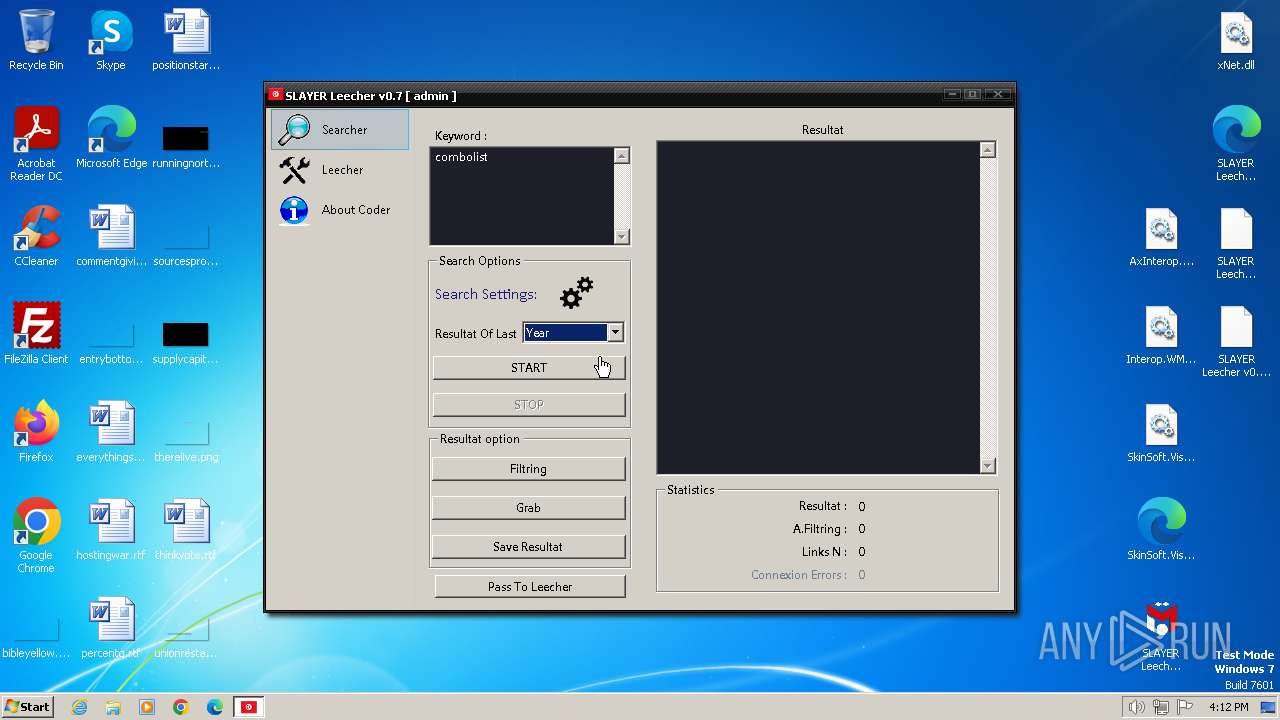The width and height of the screenshot is (1280, 720).
Task: Open File Explorer from taskbar
Action: 113,707
